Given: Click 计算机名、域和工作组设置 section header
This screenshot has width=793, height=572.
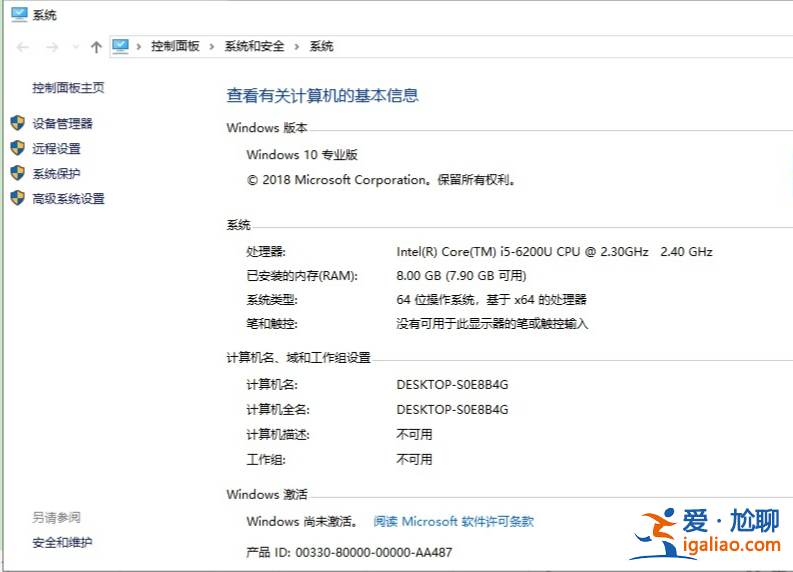Looking at the screenshot, I should pos(298,358).
